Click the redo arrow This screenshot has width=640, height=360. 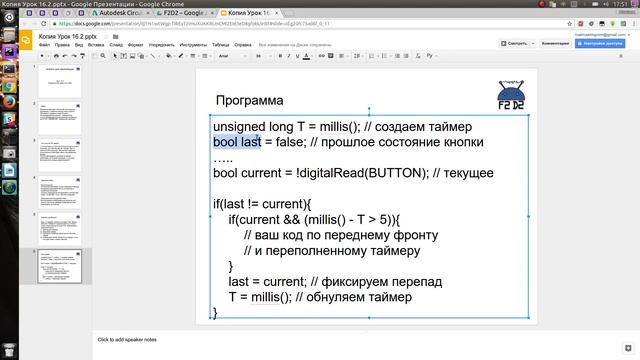[x=74, y=56]
